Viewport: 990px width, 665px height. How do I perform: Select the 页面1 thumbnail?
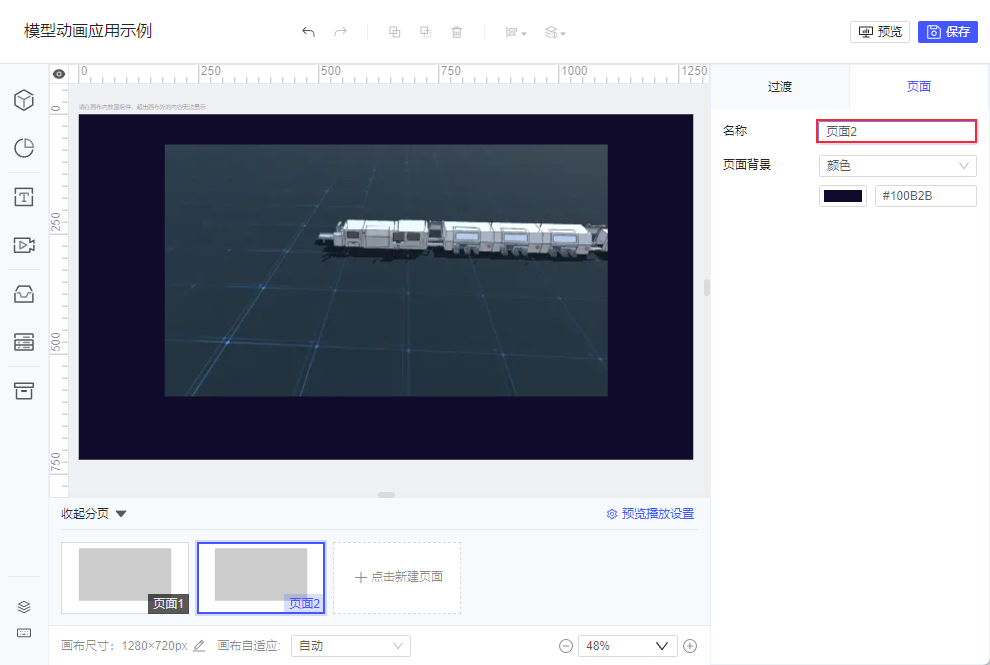point(125,578)
